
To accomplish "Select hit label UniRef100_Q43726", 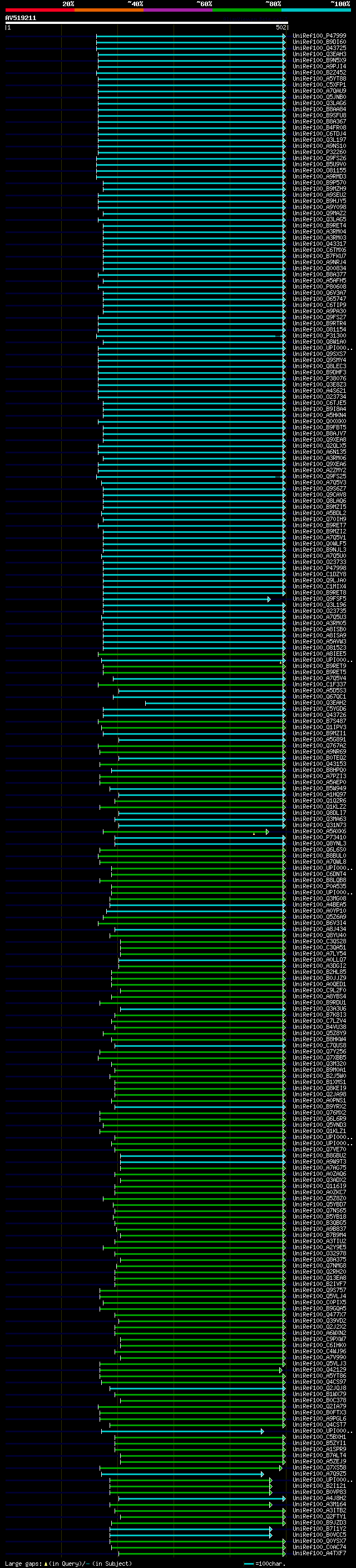I will 319,715.
